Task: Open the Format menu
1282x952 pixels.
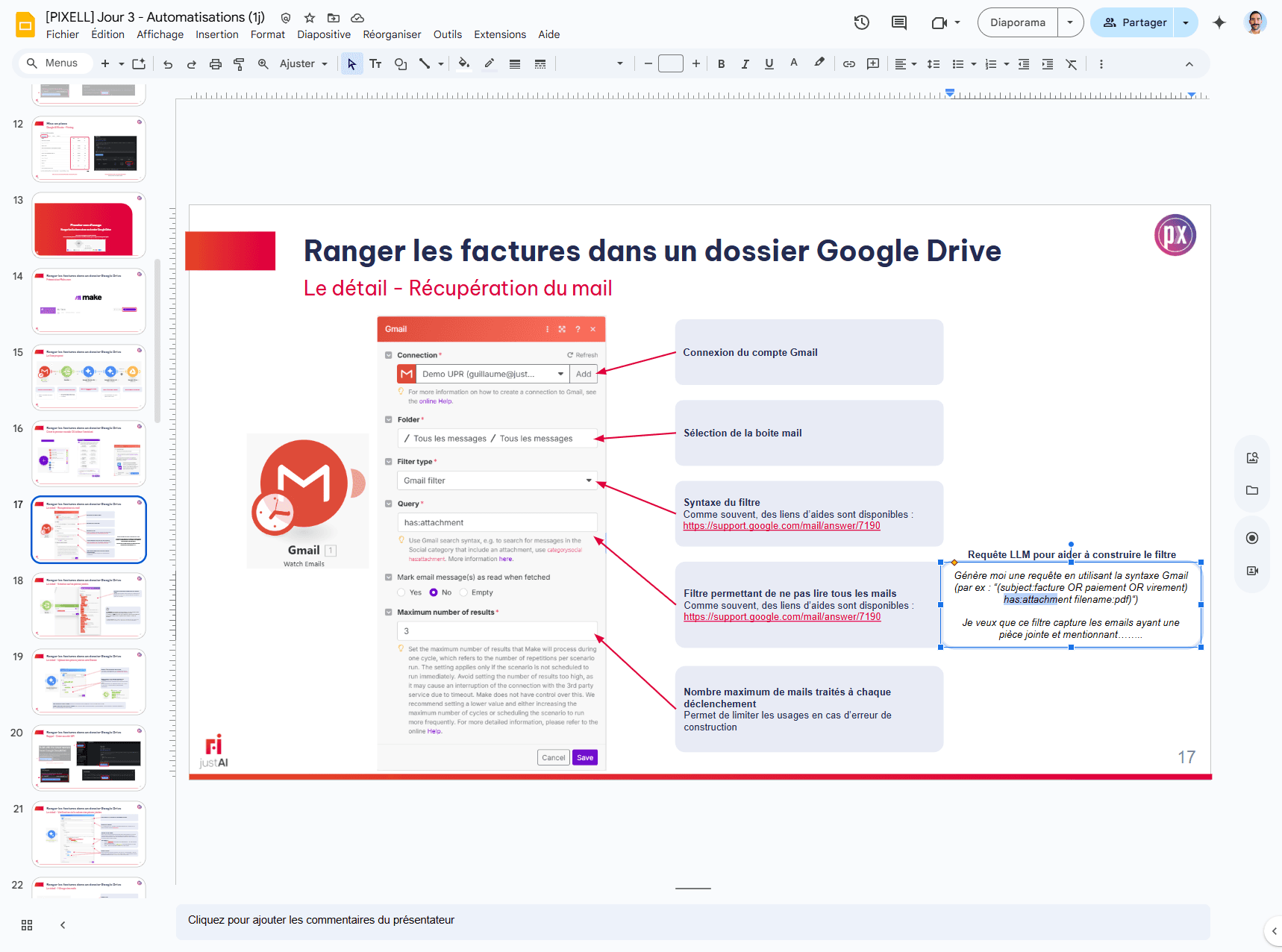Action: tap(268, 34)
